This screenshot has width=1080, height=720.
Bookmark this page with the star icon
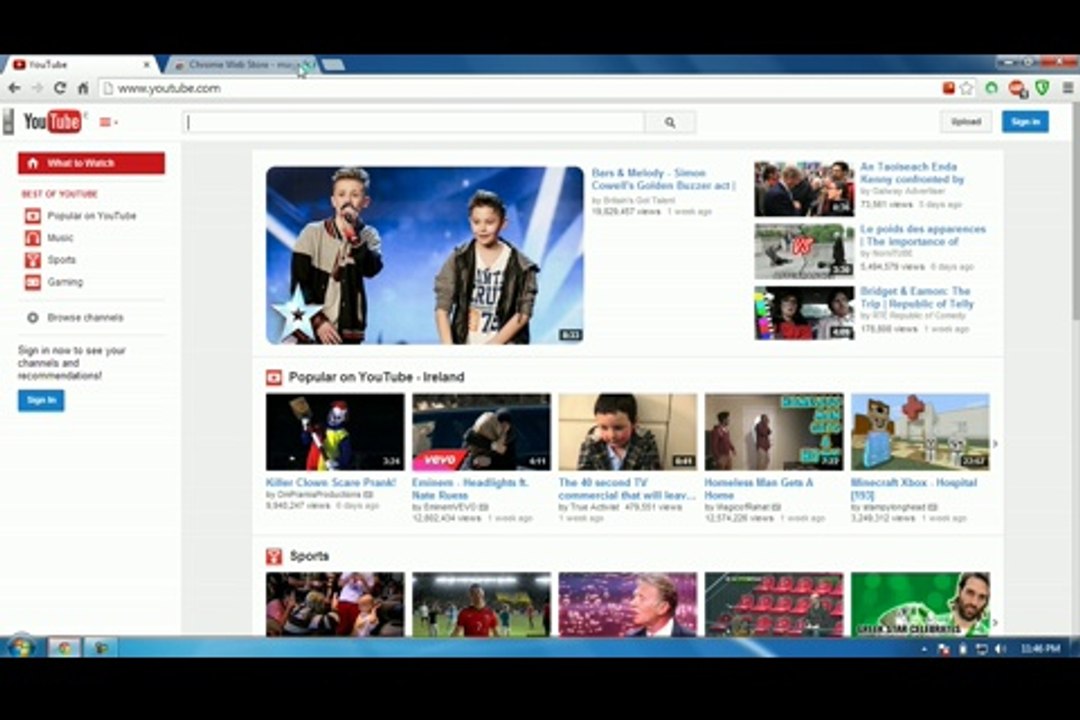coord(966,88)
